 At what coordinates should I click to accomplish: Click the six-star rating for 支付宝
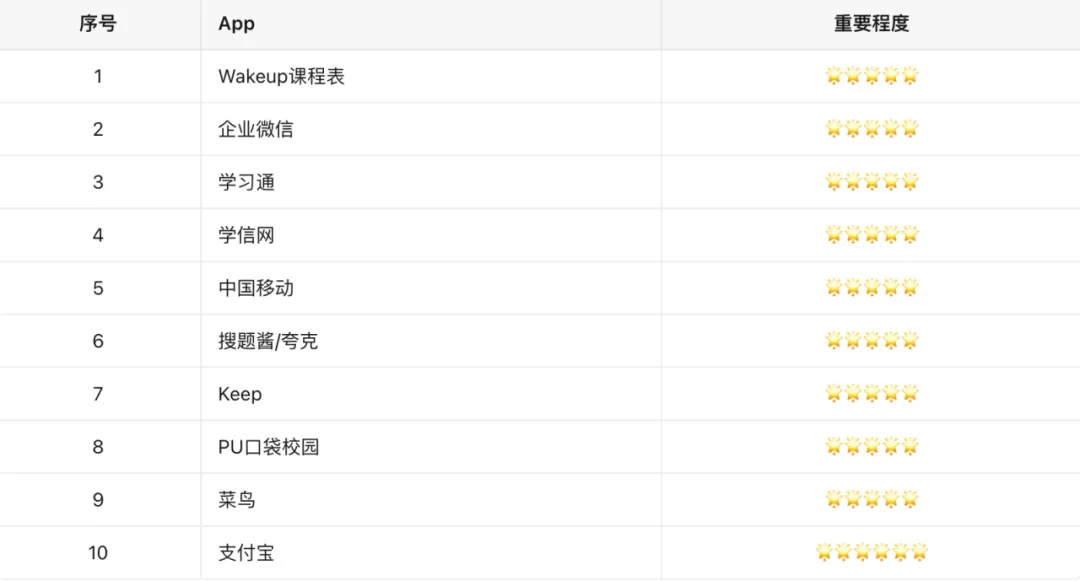pyautogui.click(x=871, y=552)
